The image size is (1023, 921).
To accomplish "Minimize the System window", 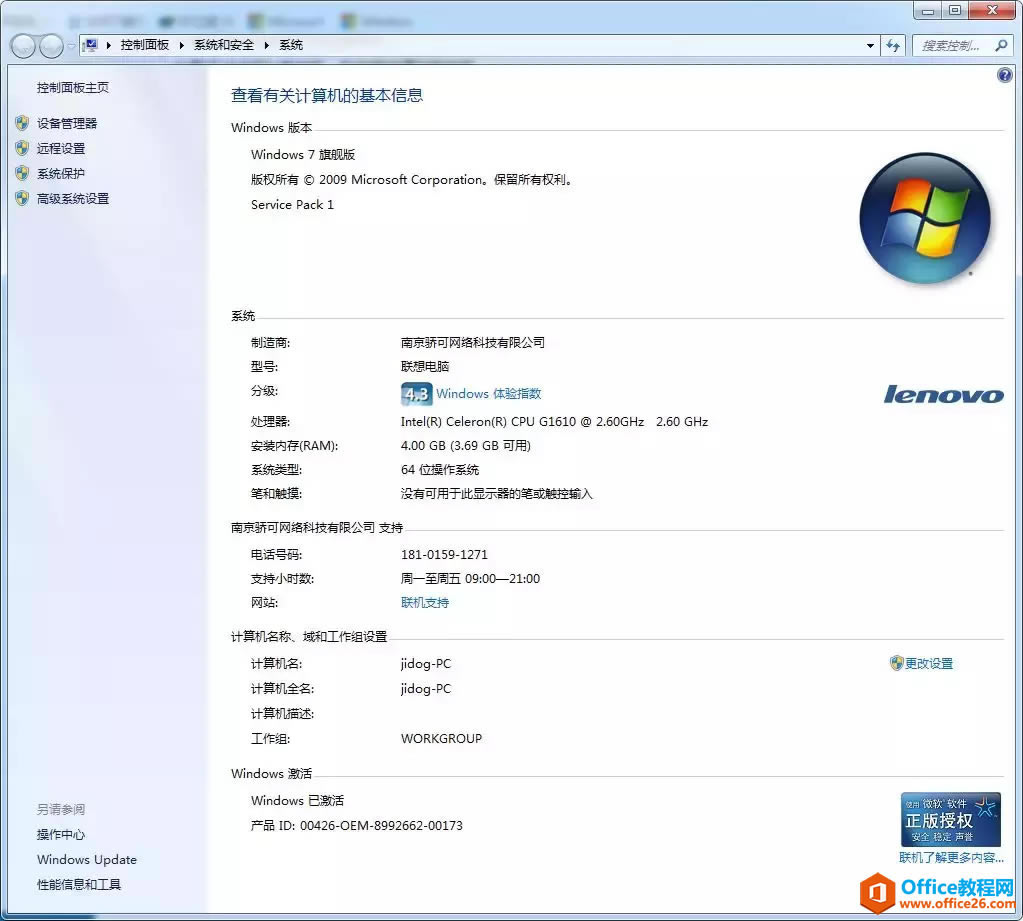I will tap(927, 10).
